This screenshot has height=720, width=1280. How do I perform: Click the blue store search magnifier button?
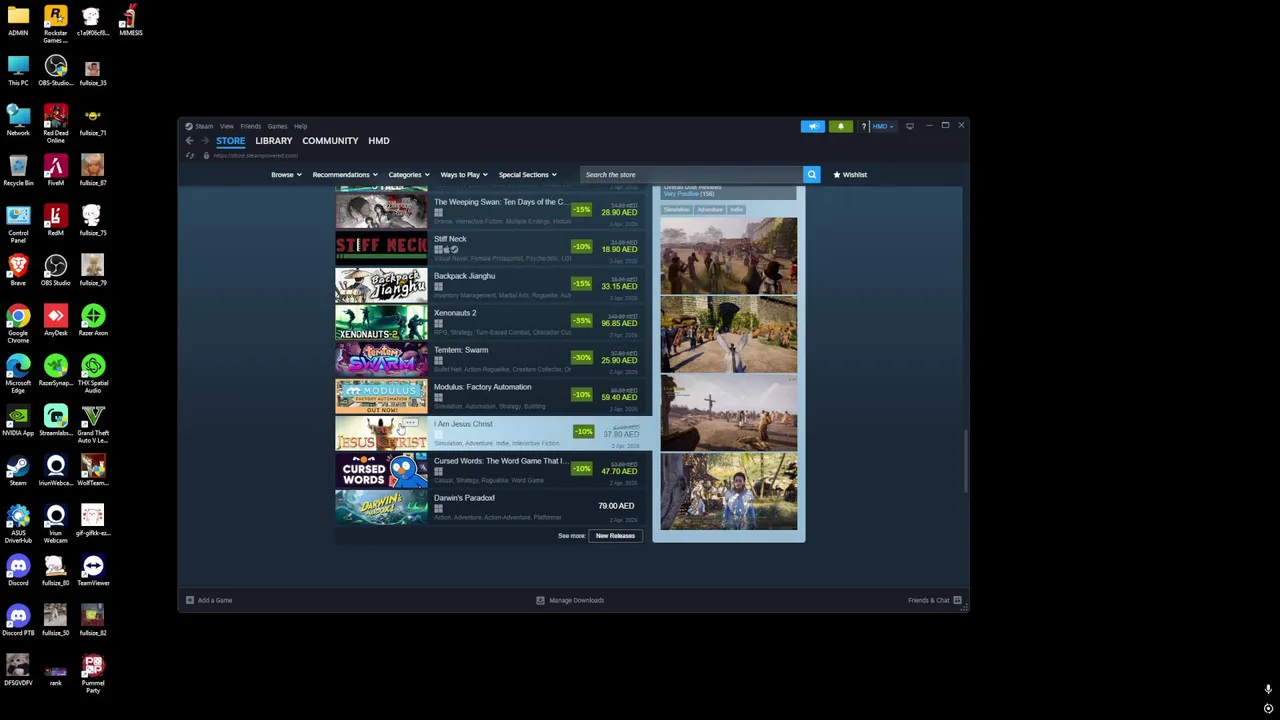811,175
